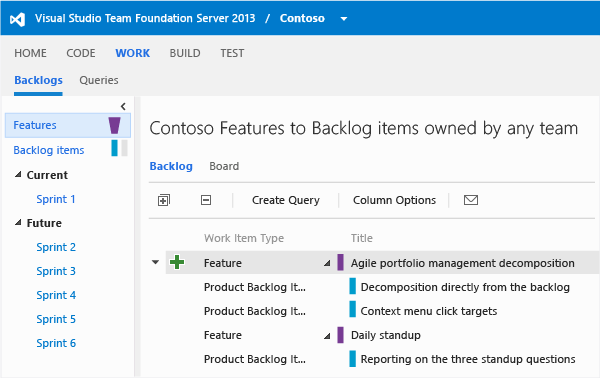Collapse the Current iterations group
The height and width of the screenshot is (378, 600).
[x=18, y=175]
